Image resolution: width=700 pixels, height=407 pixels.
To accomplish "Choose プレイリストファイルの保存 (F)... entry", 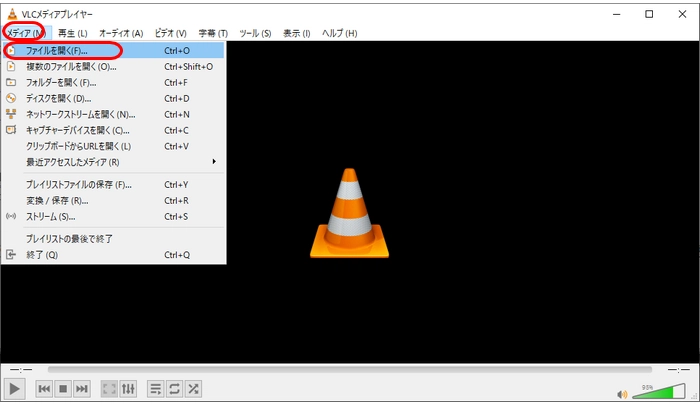I will pyautogui.click(x=113, y=184).
